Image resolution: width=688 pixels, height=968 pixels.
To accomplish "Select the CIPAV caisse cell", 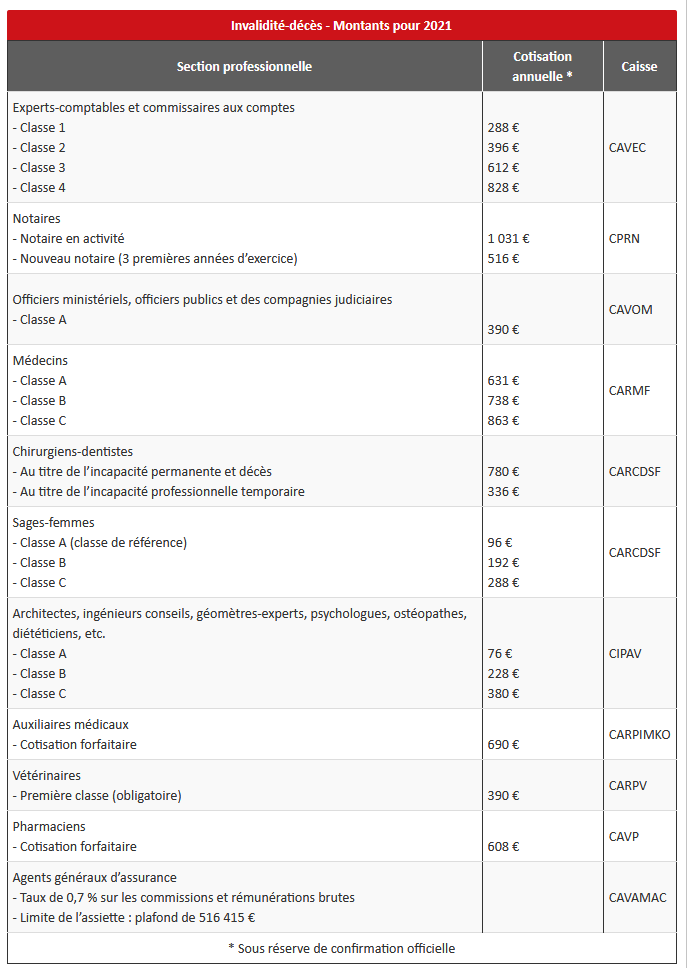I will click(x=625, y=653).
